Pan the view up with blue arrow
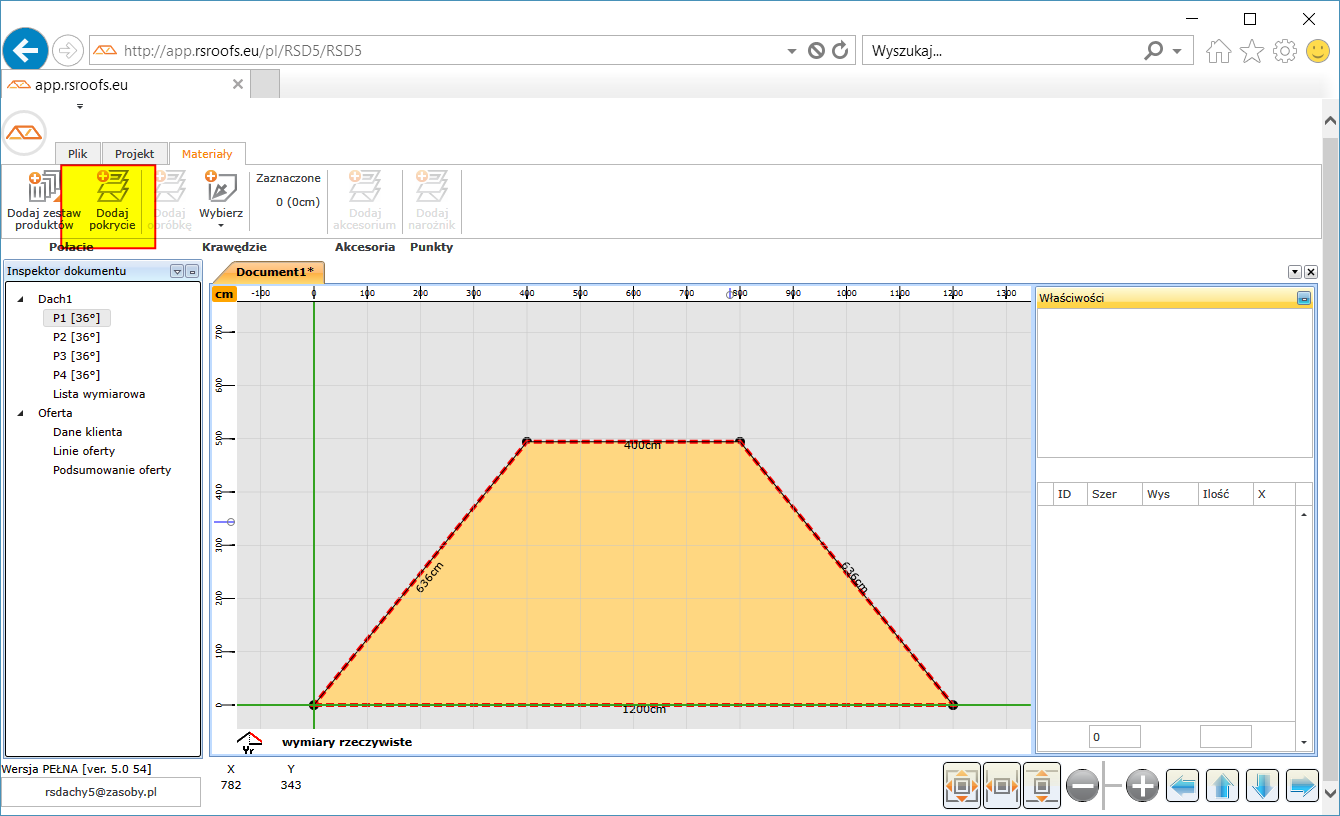This screenshot has height=816, width=1340. click(x=1222, y=786)
